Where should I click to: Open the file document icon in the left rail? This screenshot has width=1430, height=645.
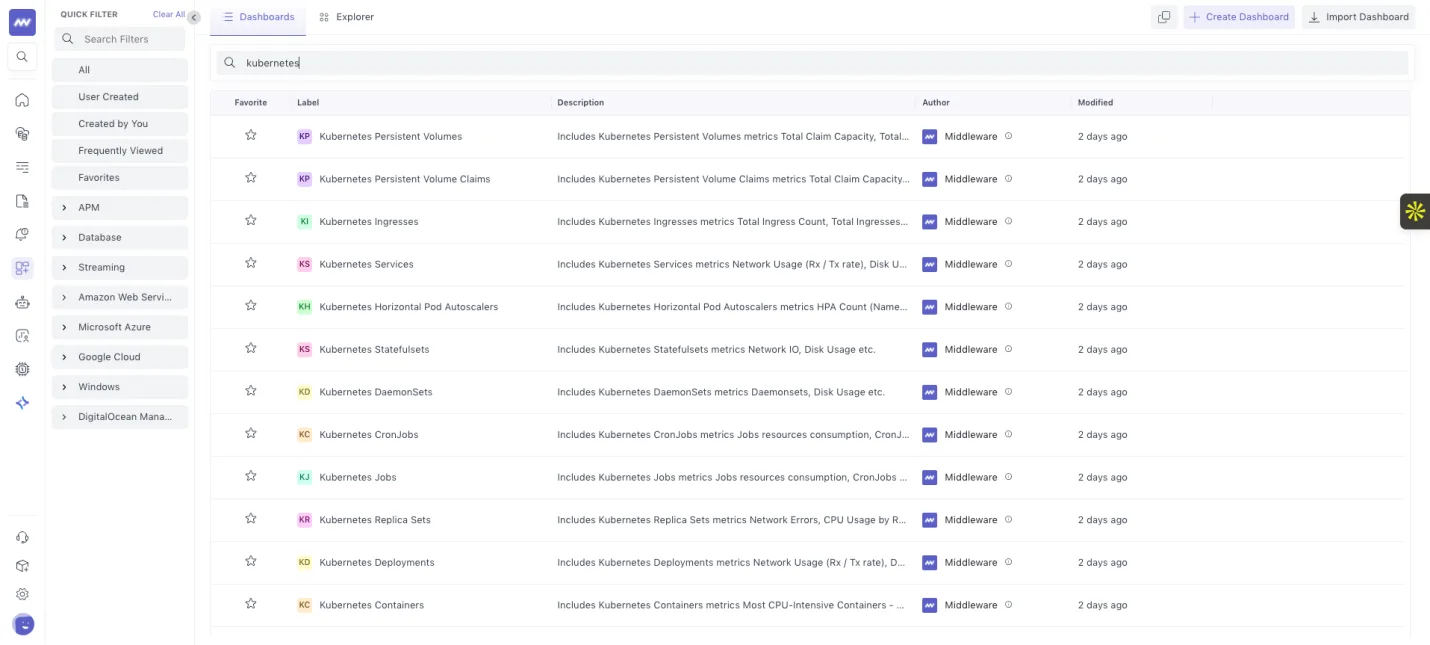pyautogui.click(x=22, y=201)
